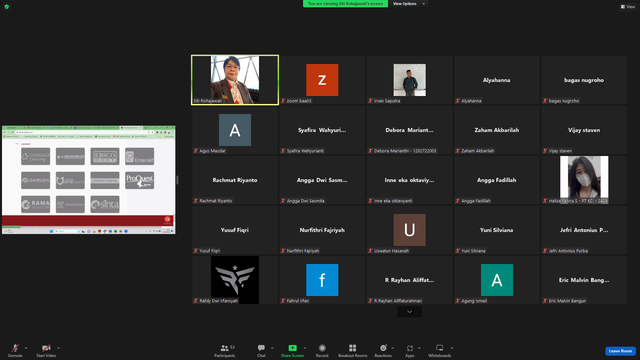The width and height of the screenshot is (640, 360).
Task: Open Reactions menu
Action: point(383,350)
